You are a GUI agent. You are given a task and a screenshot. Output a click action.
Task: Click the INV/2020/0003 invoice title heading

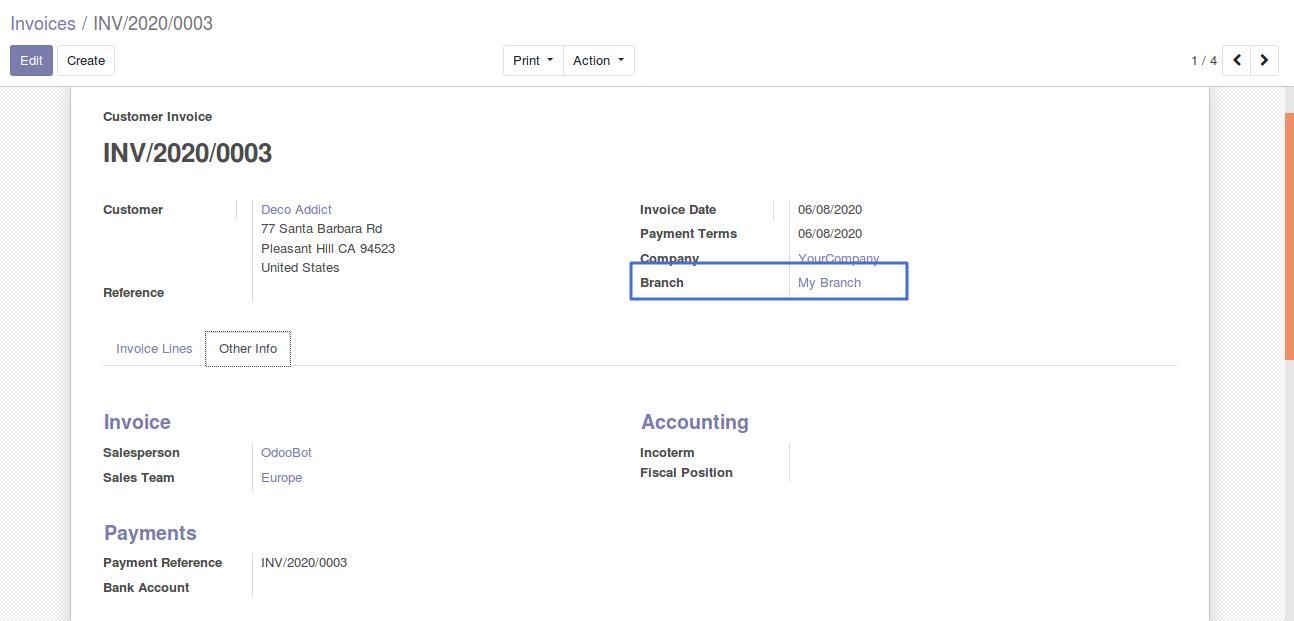click(187, 153)
